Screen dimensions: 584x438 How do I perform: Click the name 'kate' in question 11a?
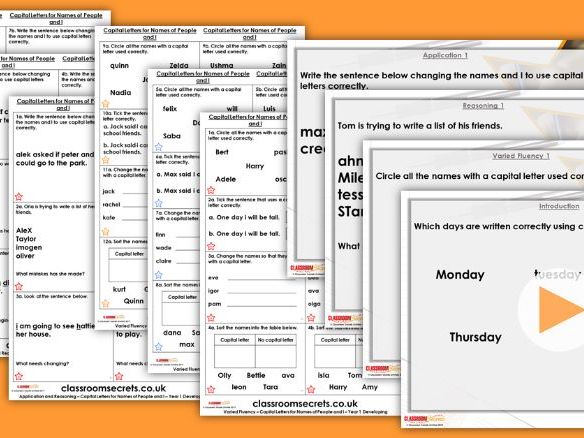[109, 218]
